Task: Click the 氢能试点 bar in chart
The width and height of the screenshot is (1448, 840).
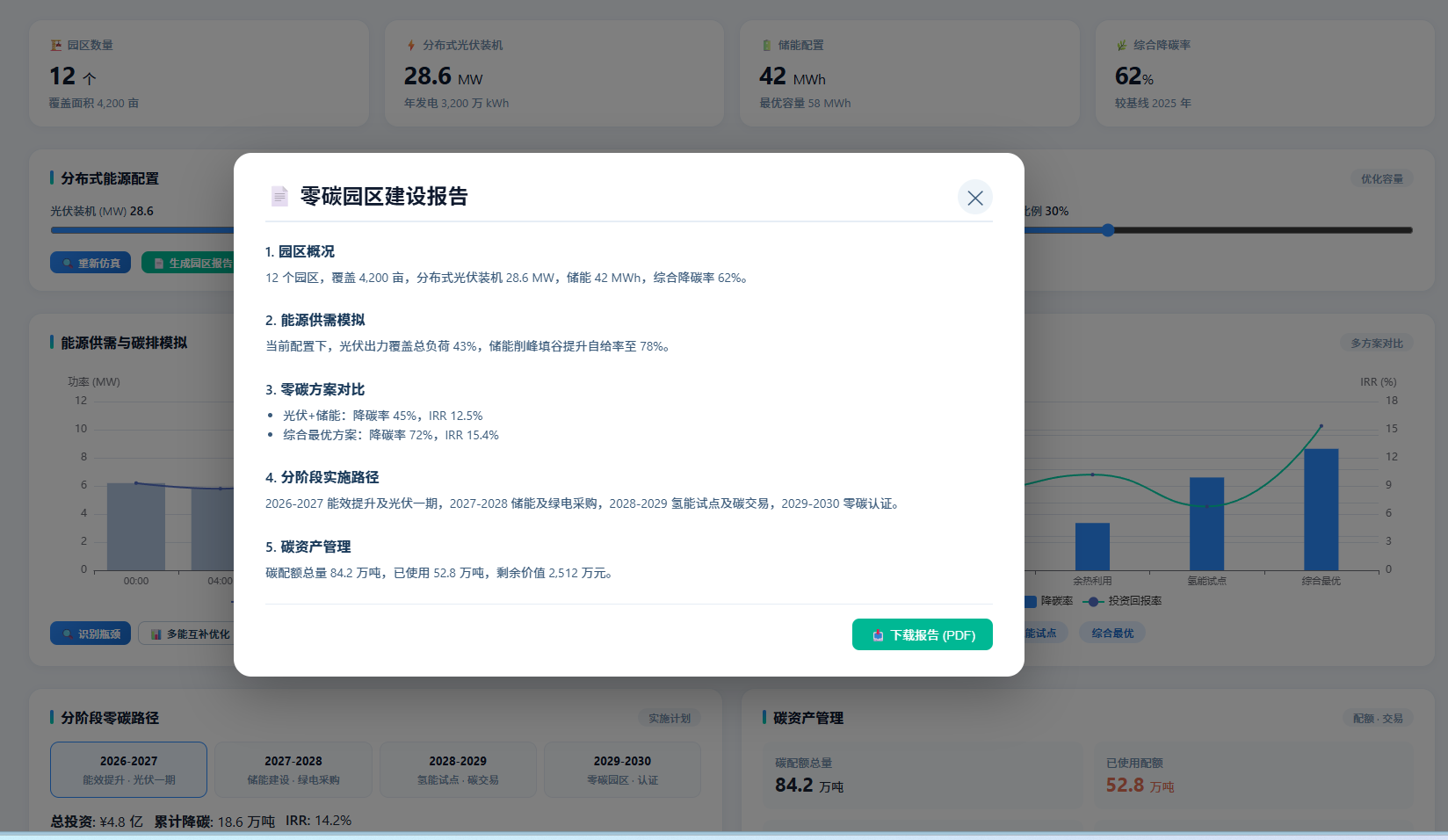Action: click(1206, 524)
